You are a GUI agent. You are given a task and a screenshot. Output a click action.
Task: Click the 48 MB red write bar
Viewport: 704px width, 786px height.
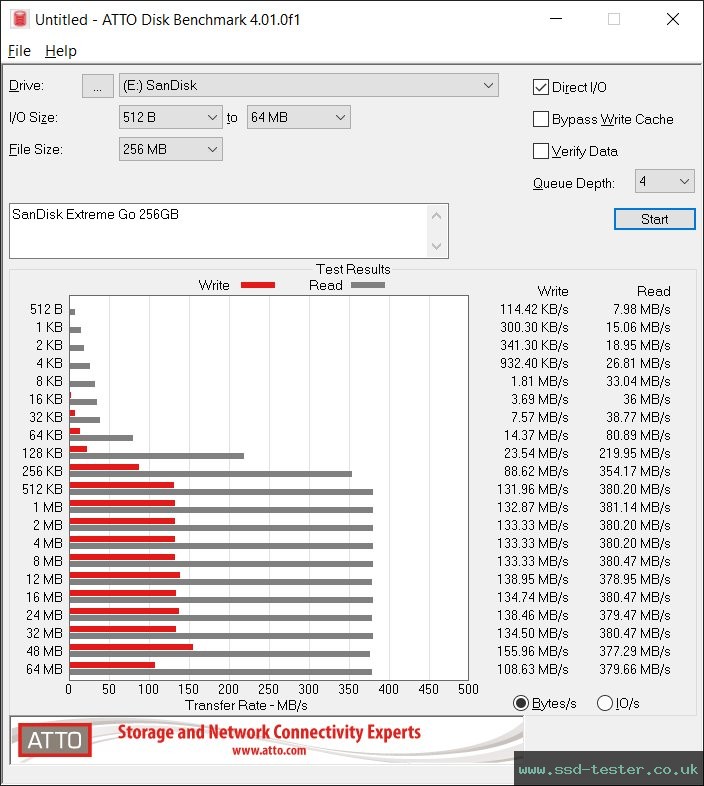[x=131, y=647]
